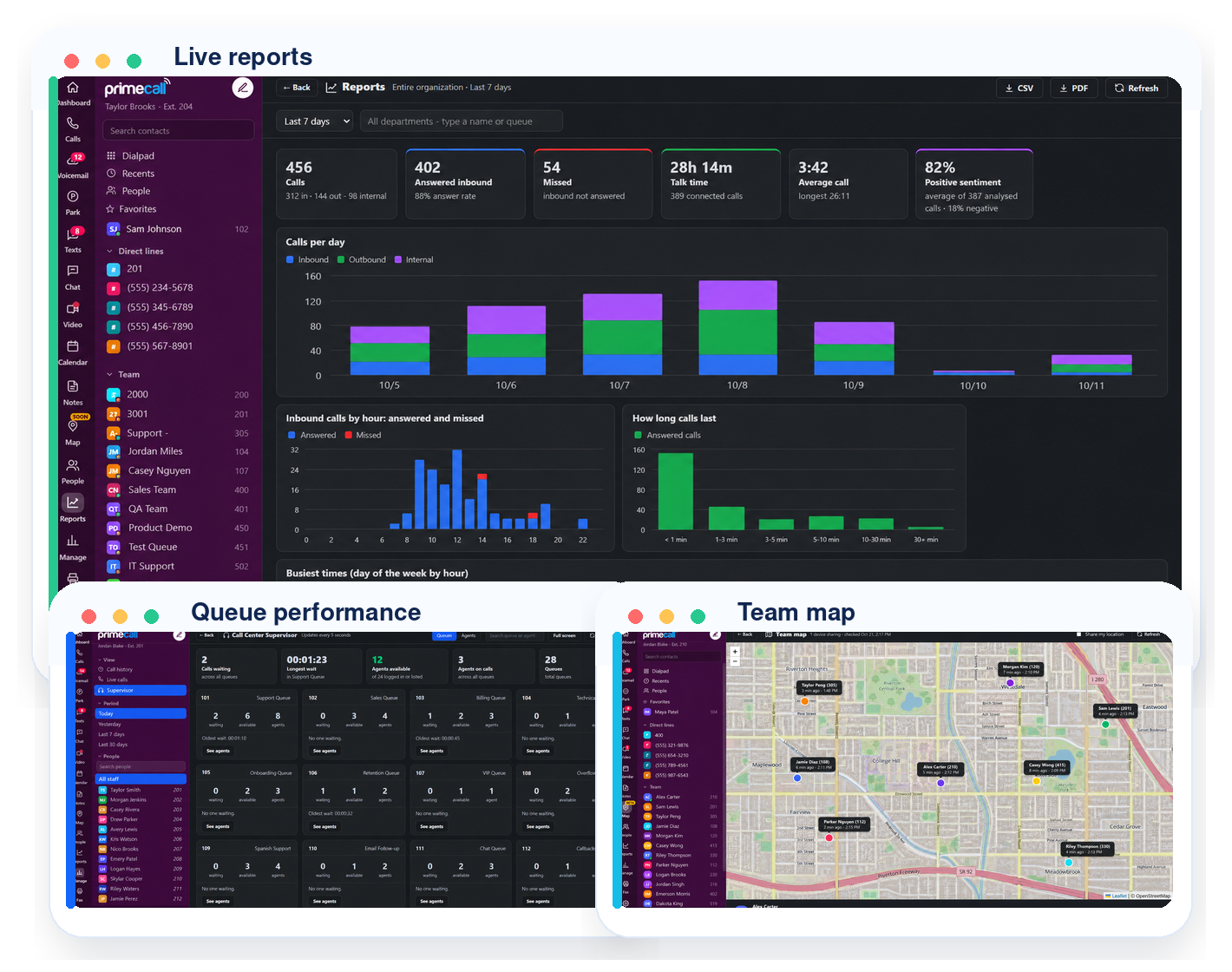Focus the Search contacts field in Live reports
The height and width of the screenshot is (972, 1232).
[178, 131]
